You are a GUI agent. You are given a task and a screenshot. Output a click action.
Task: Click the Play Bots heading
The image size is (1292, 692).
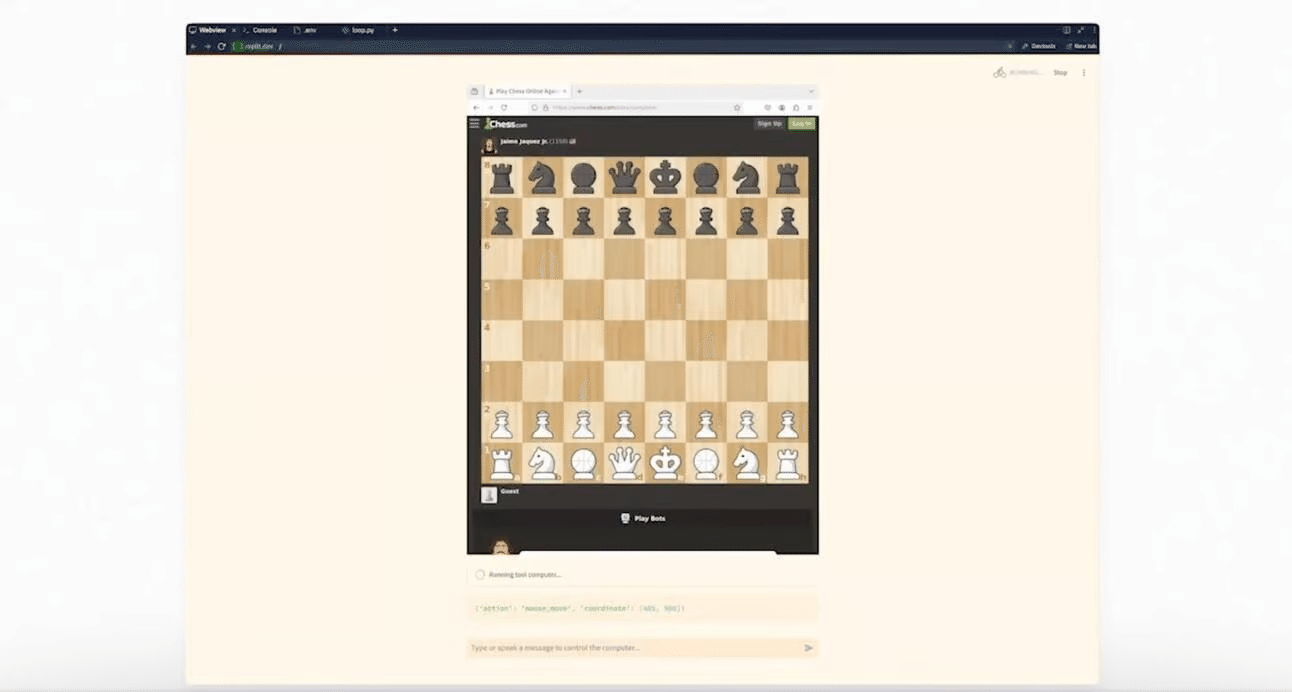[643, 518]
